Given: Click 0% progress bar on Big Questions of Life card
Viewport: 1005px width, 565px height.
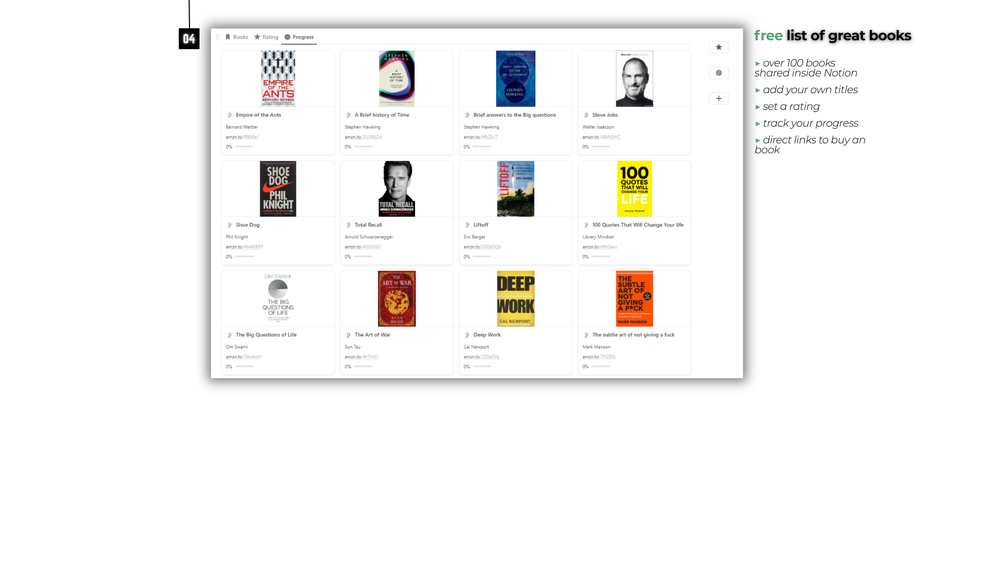Looking at the screenshot, I should 244,366.
